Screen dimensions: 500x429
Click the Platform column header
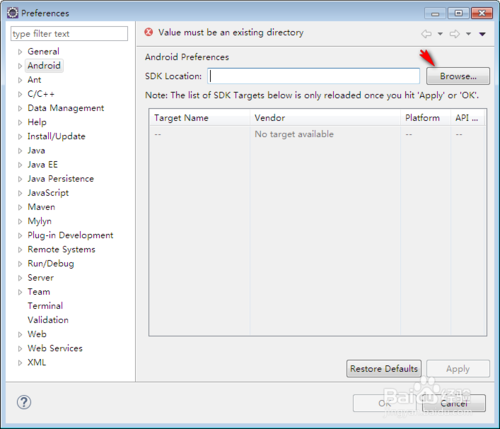coord(426,118)
